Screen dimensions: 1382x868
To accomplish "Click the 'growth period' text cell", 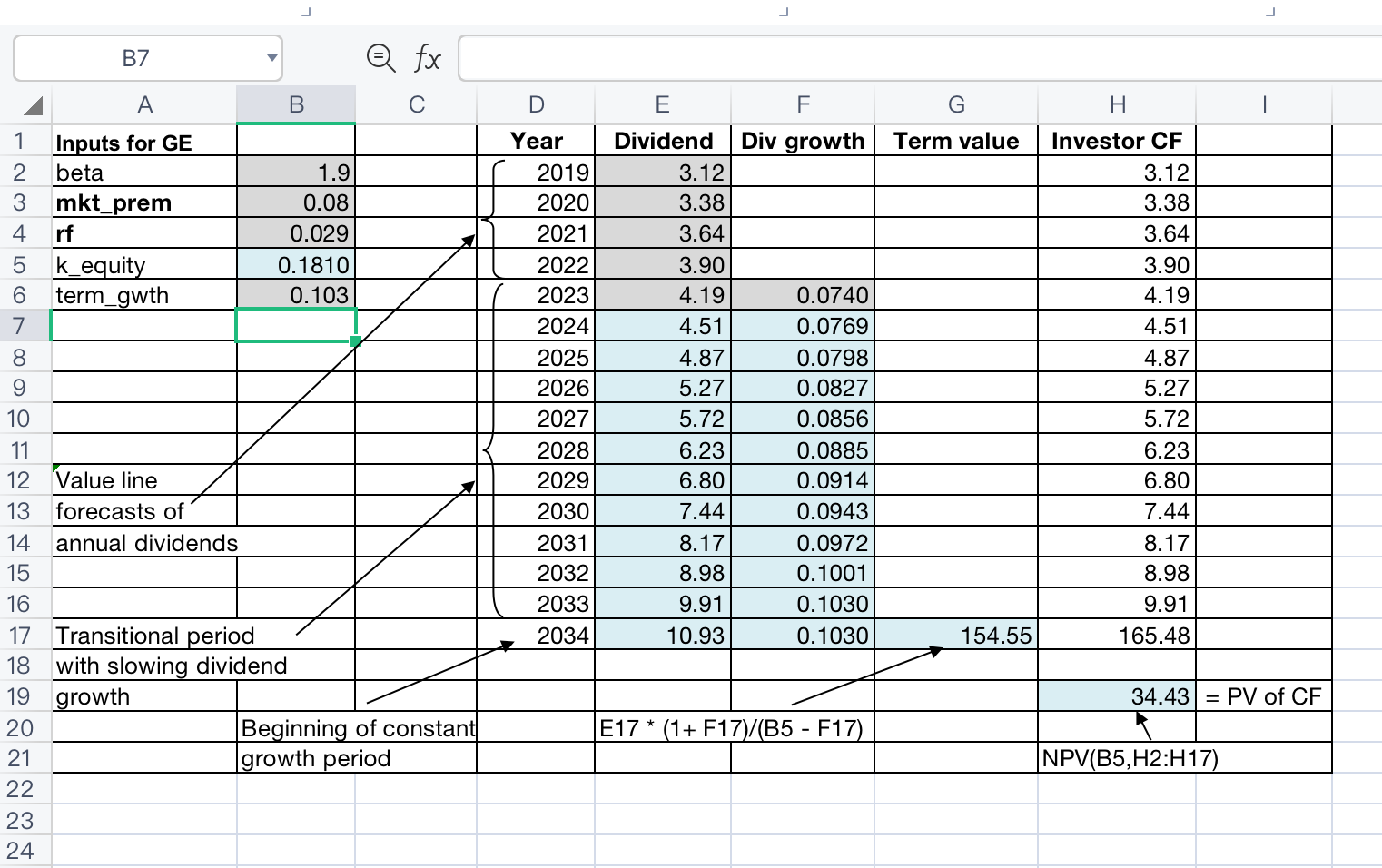I will [316, 758].
